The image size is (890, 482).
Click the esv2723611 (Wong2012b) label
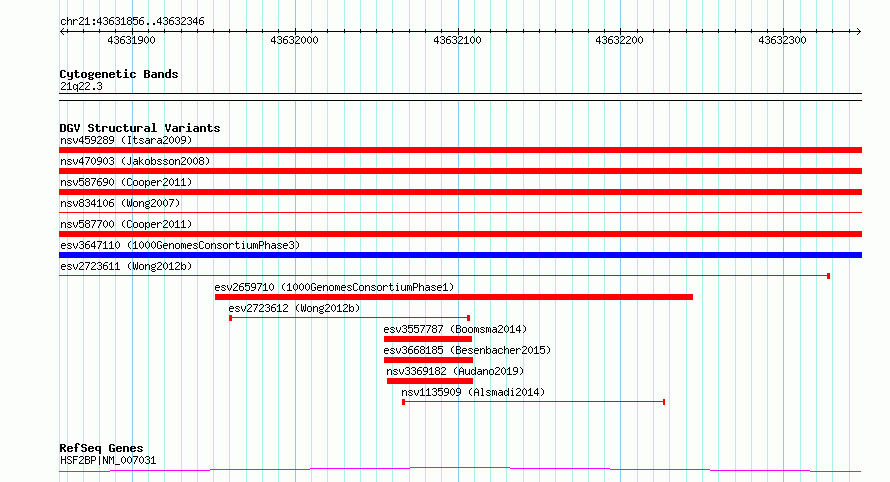click(126, 266)
